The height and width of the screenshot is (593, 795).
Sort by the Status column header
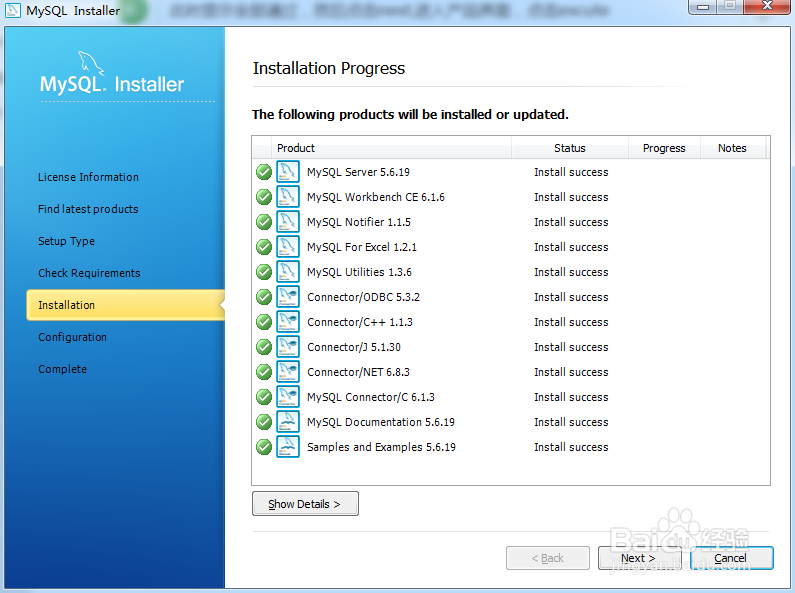(570, 148)
